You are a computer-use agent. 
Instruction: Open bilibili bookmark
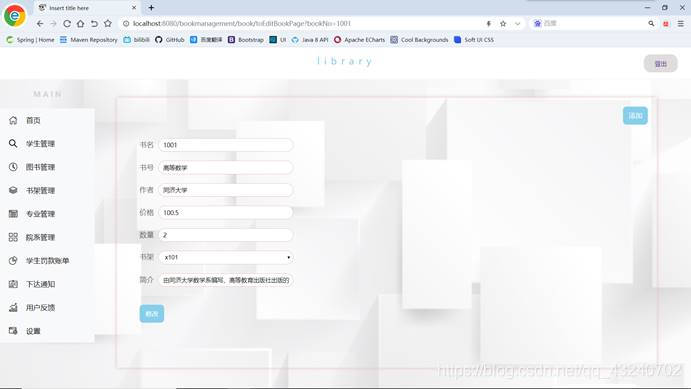(137, 40)
